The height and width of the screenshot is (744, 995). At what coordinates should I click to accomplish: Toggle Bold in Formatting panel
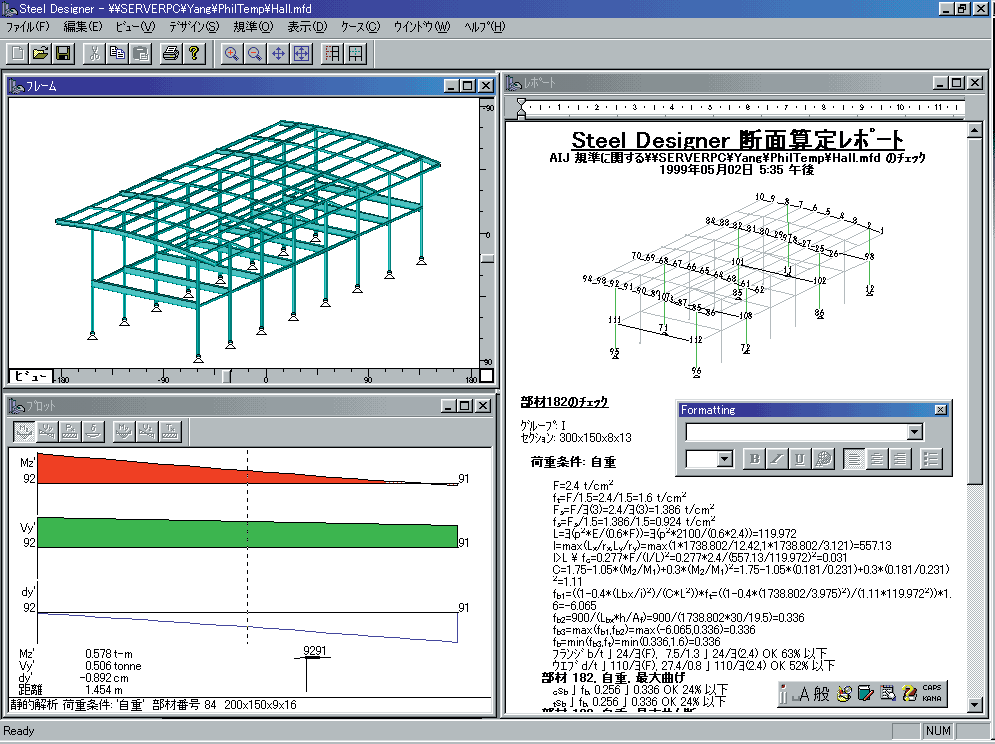[x=754, y=458]
